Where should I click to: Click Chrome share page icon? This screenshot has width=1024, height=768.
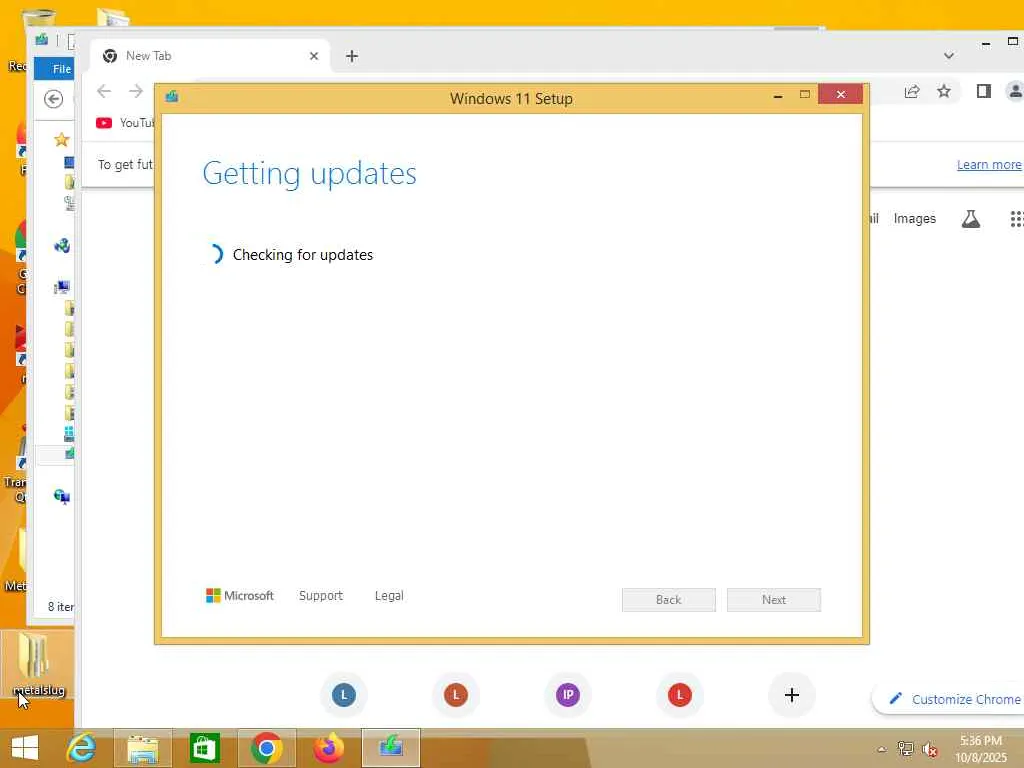[912, 91]
